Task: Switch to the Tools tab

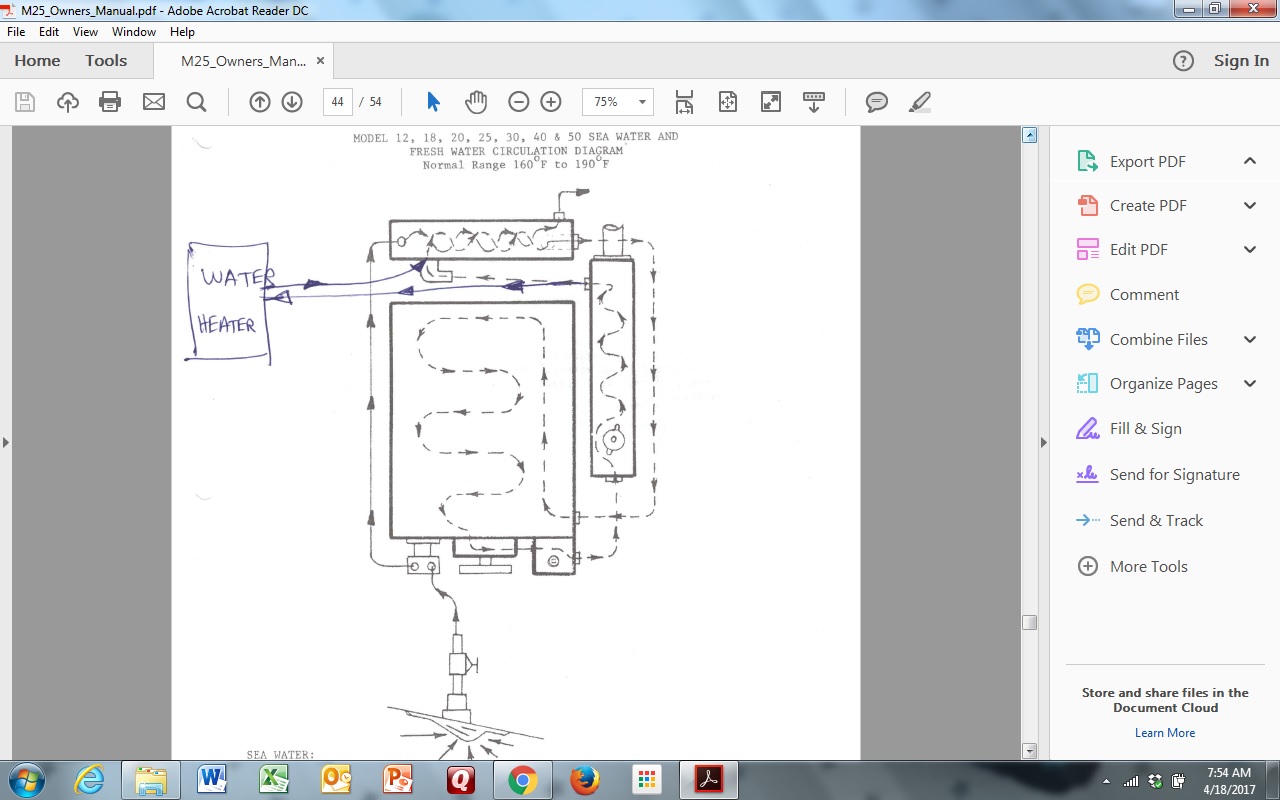Action: click(106, 61)
